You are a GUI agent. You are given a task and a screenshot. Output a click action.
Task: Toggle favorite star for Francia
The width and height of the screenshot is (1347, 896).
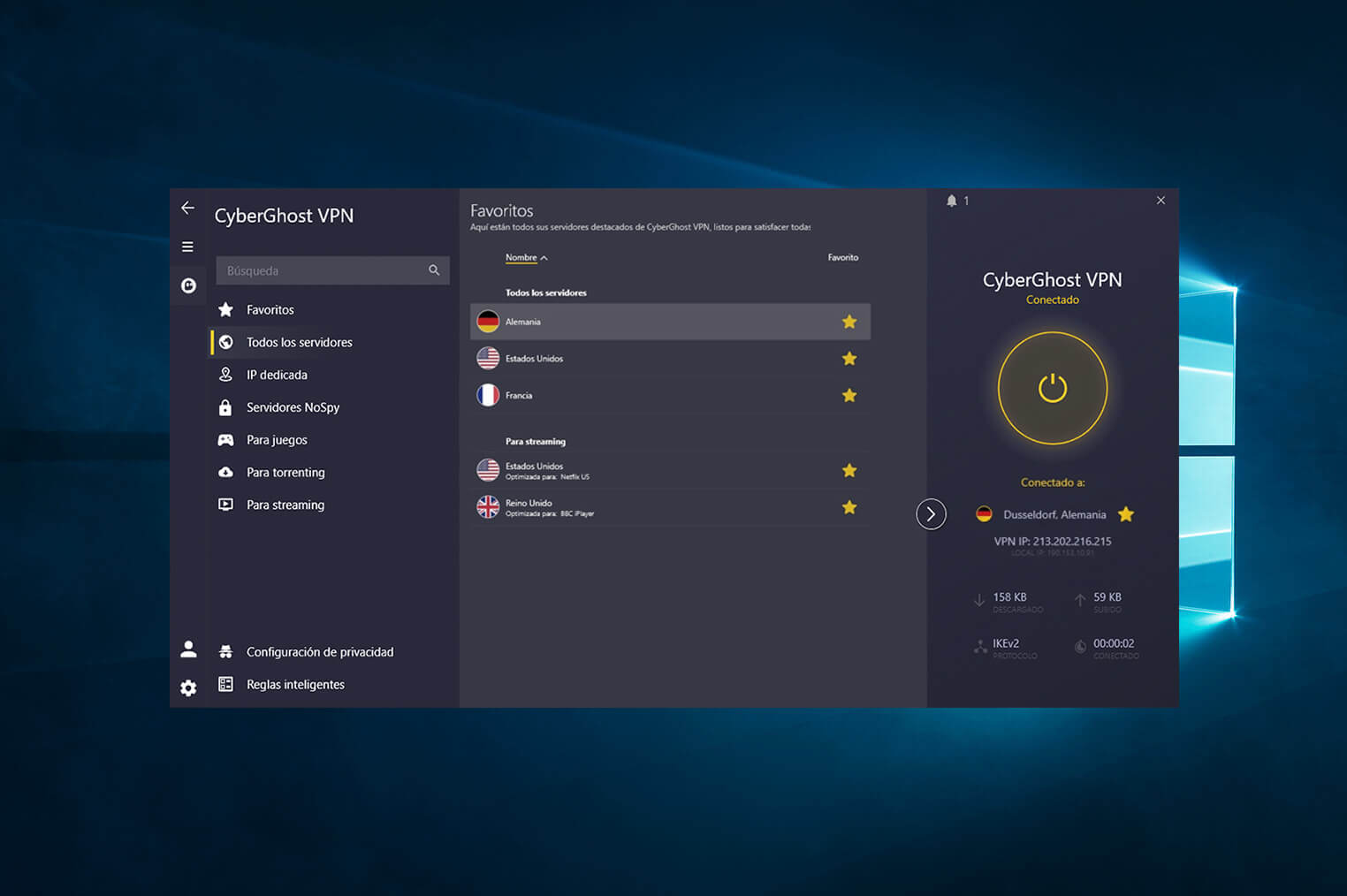(849, 396)
